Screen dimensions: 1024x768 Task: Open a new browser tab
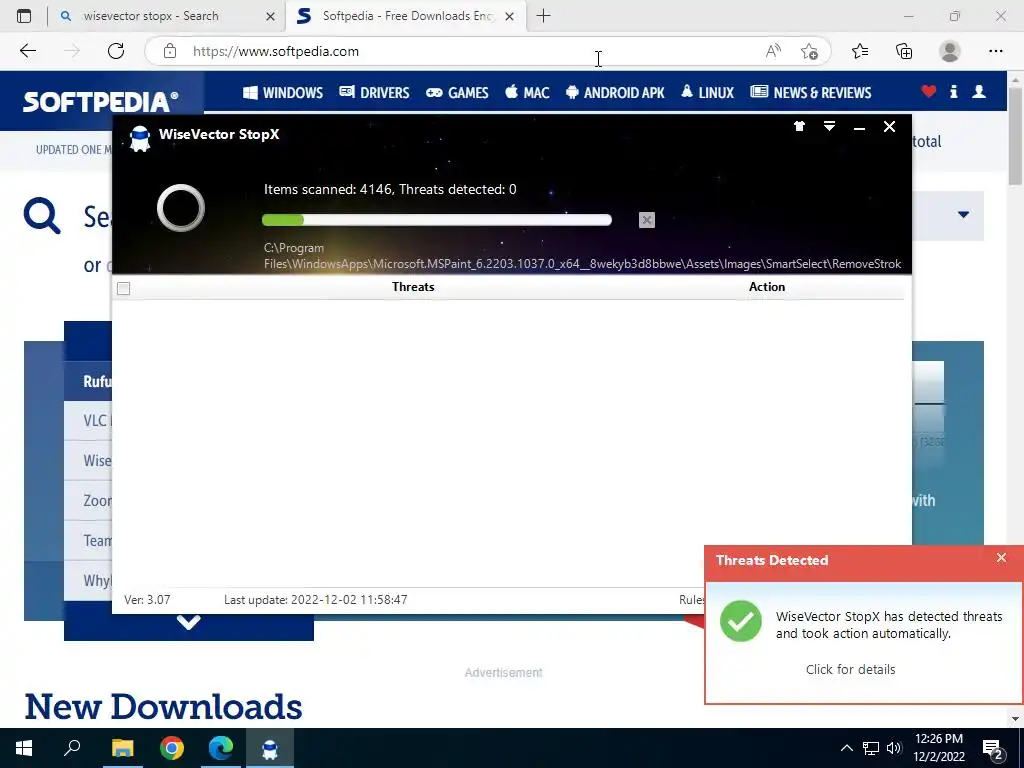pos(543,16)
